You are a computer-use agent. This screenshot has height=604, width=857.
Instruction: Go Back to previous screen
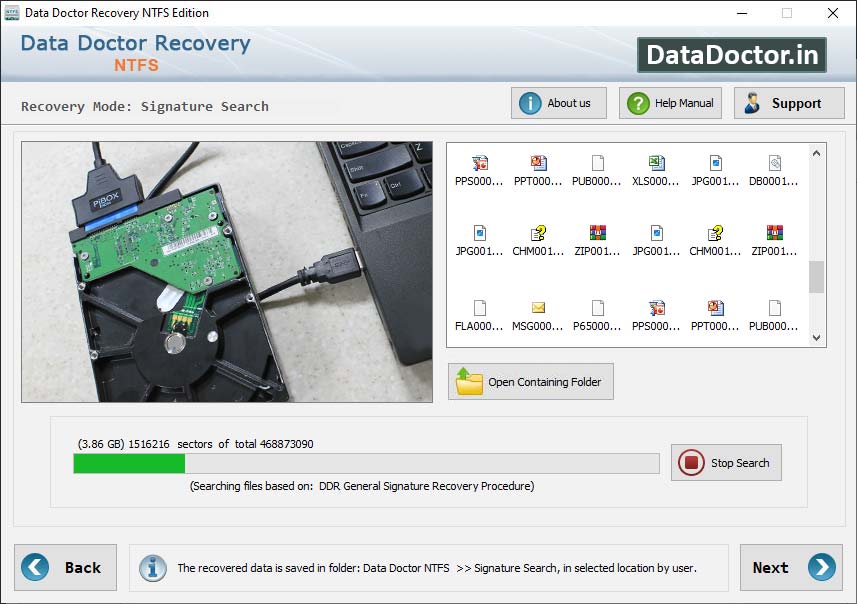pyautogui.click(x=66, y=567)
